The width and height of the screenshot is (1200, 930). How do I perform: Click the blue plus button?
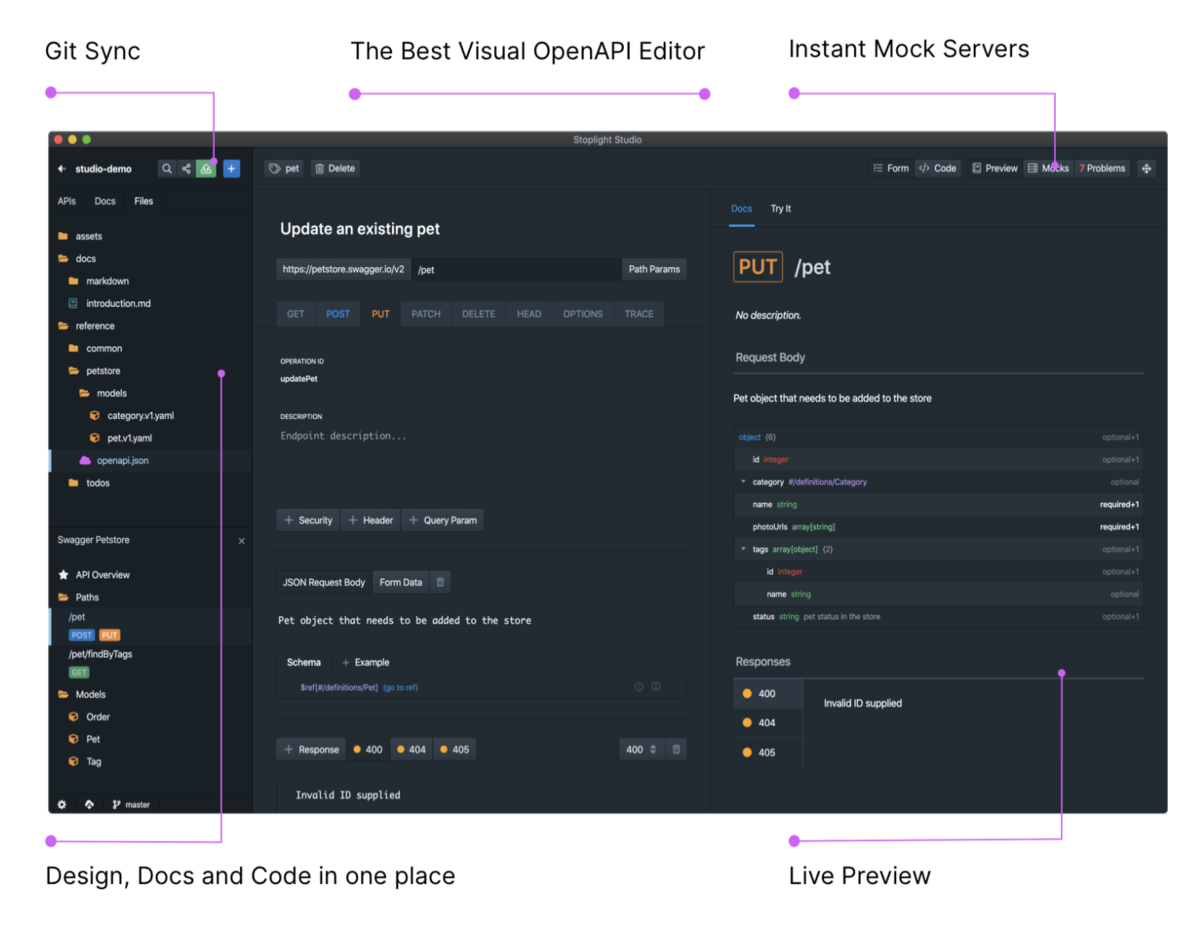tap(231, 169)
